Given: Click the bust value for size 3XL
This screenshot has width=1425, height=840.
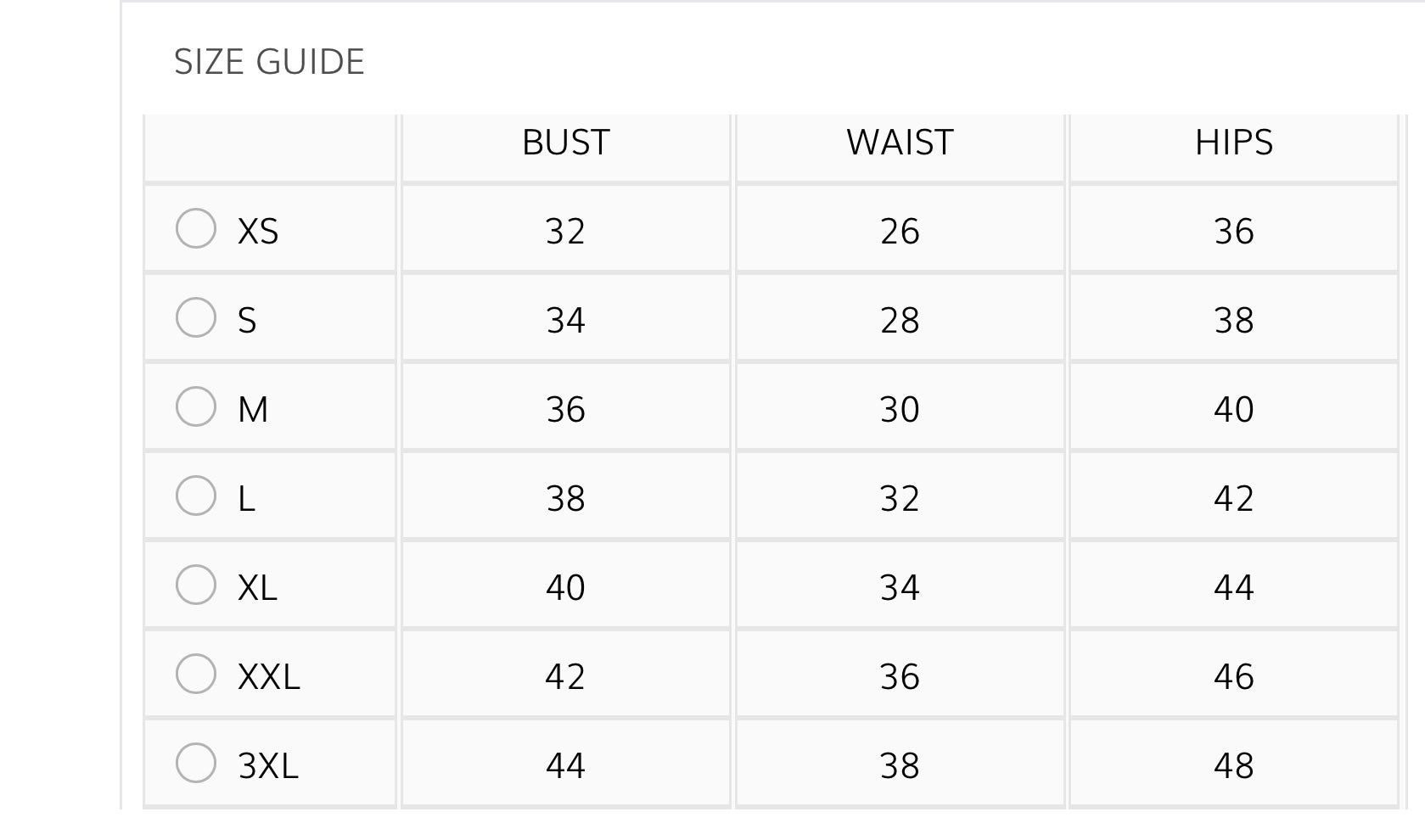Looking at the screenshot, I should point(565,765).
